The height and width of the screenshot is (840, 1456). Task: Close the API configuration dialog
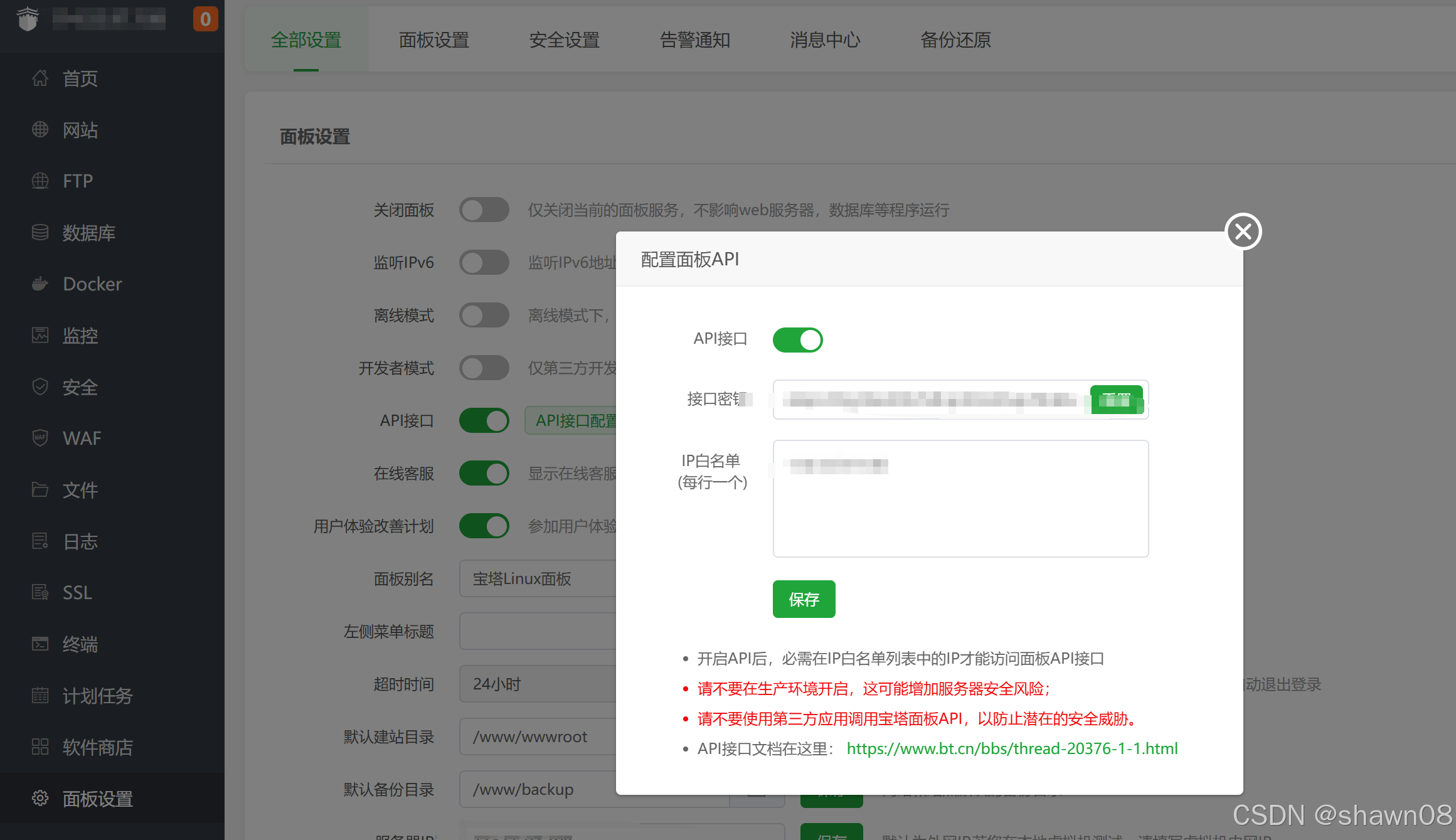coord(1243,231)
